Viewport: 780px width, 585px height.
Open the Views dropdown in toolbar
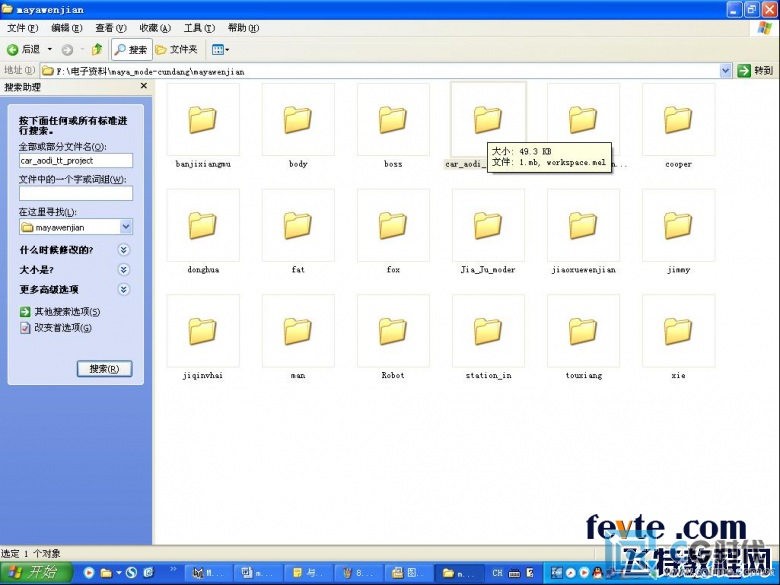click(x=220, y=49)
